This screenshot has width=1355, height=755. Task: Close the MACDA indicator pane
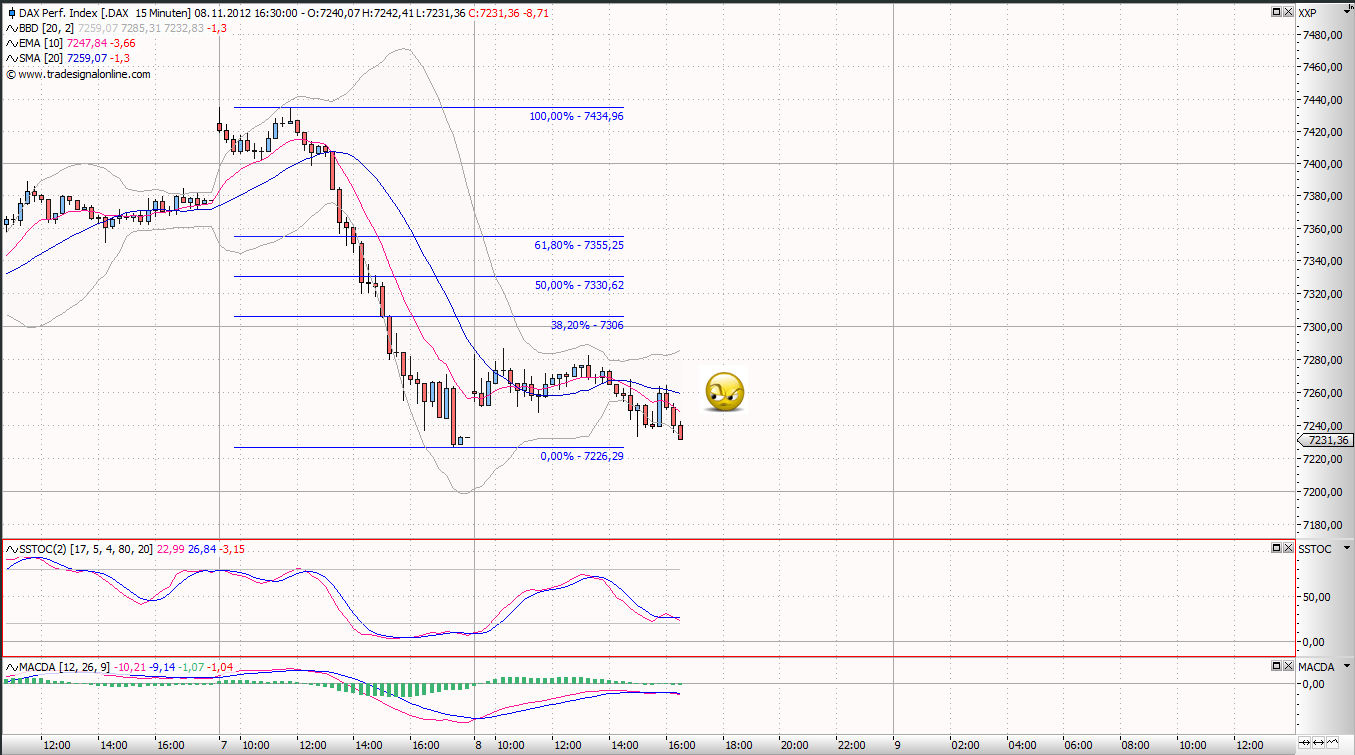pyautogui.click(x=1288, y=666)
